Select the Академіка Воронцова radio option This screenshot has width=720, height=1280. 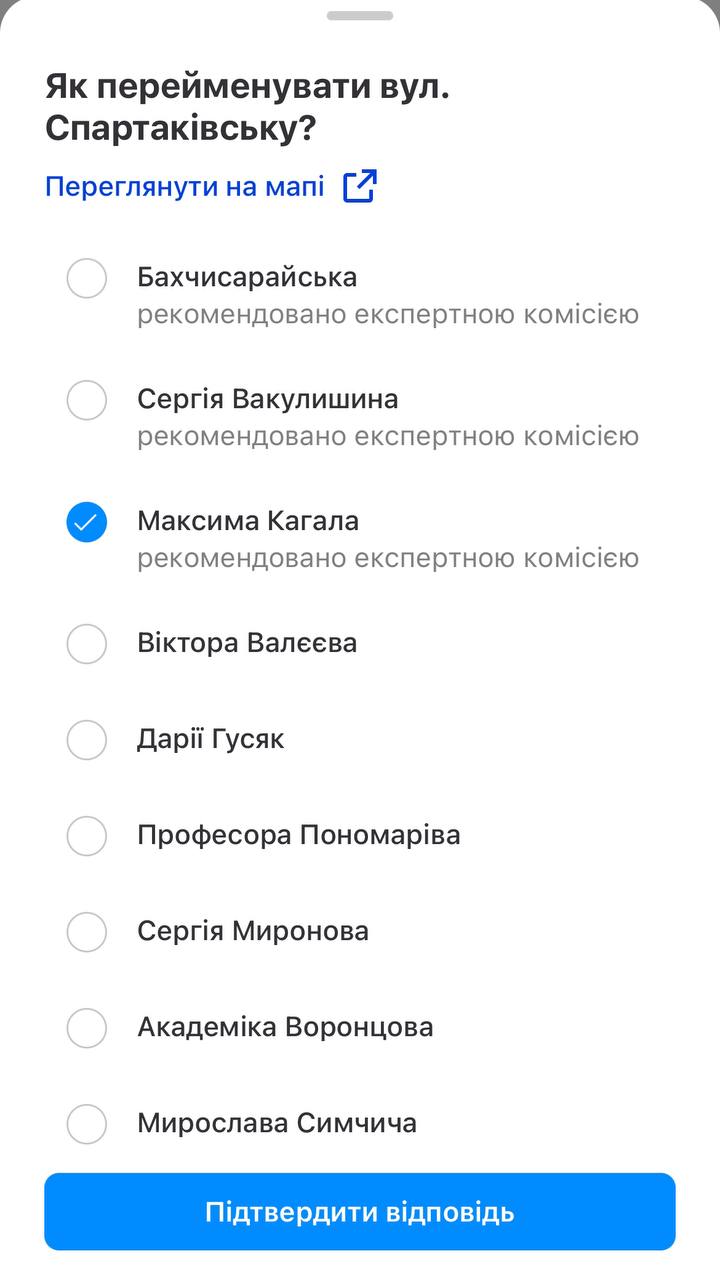(87, 1028)
